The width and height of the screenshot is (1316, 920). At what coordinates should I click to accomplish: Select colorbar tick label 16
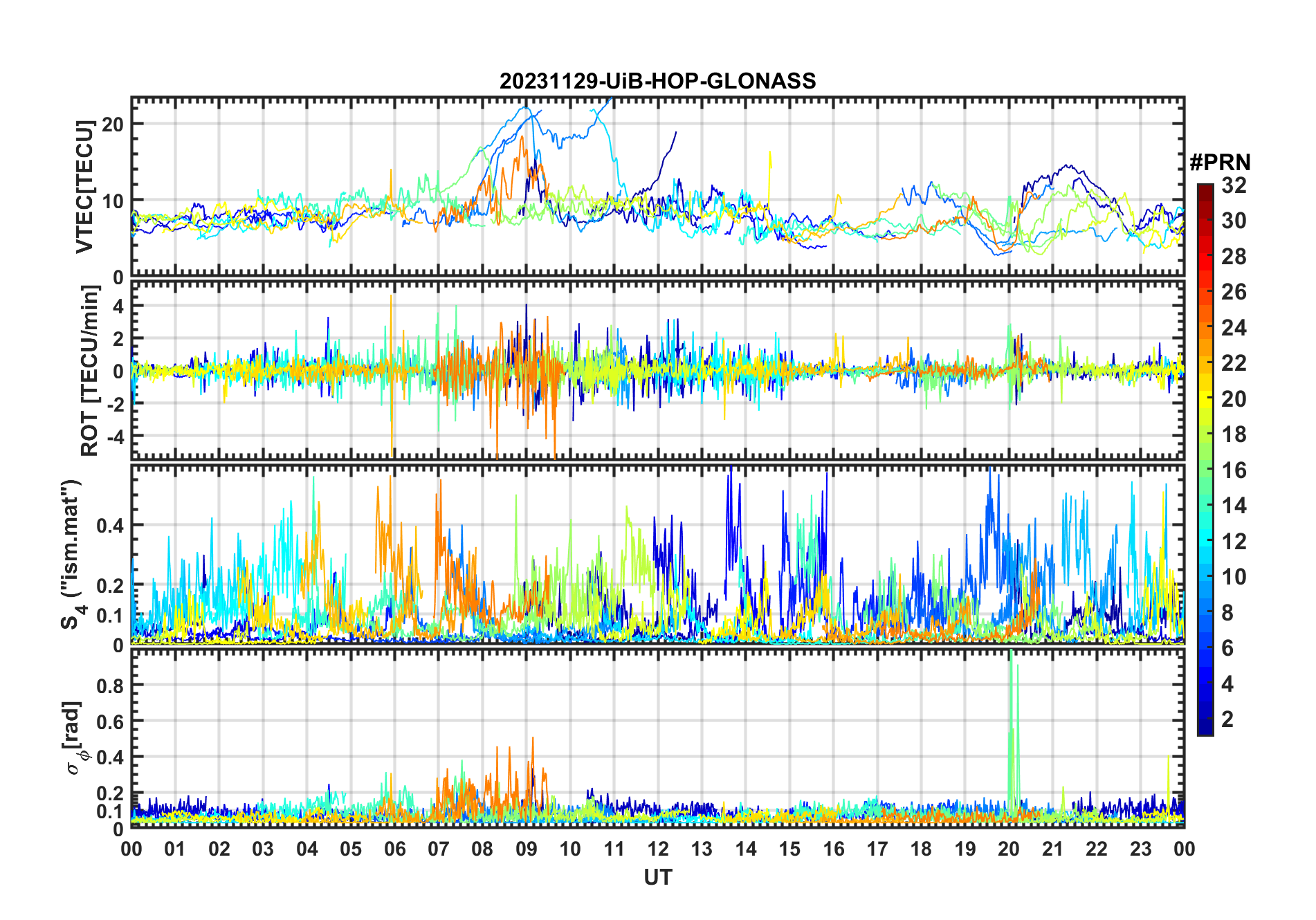[x=1234, y=470]
